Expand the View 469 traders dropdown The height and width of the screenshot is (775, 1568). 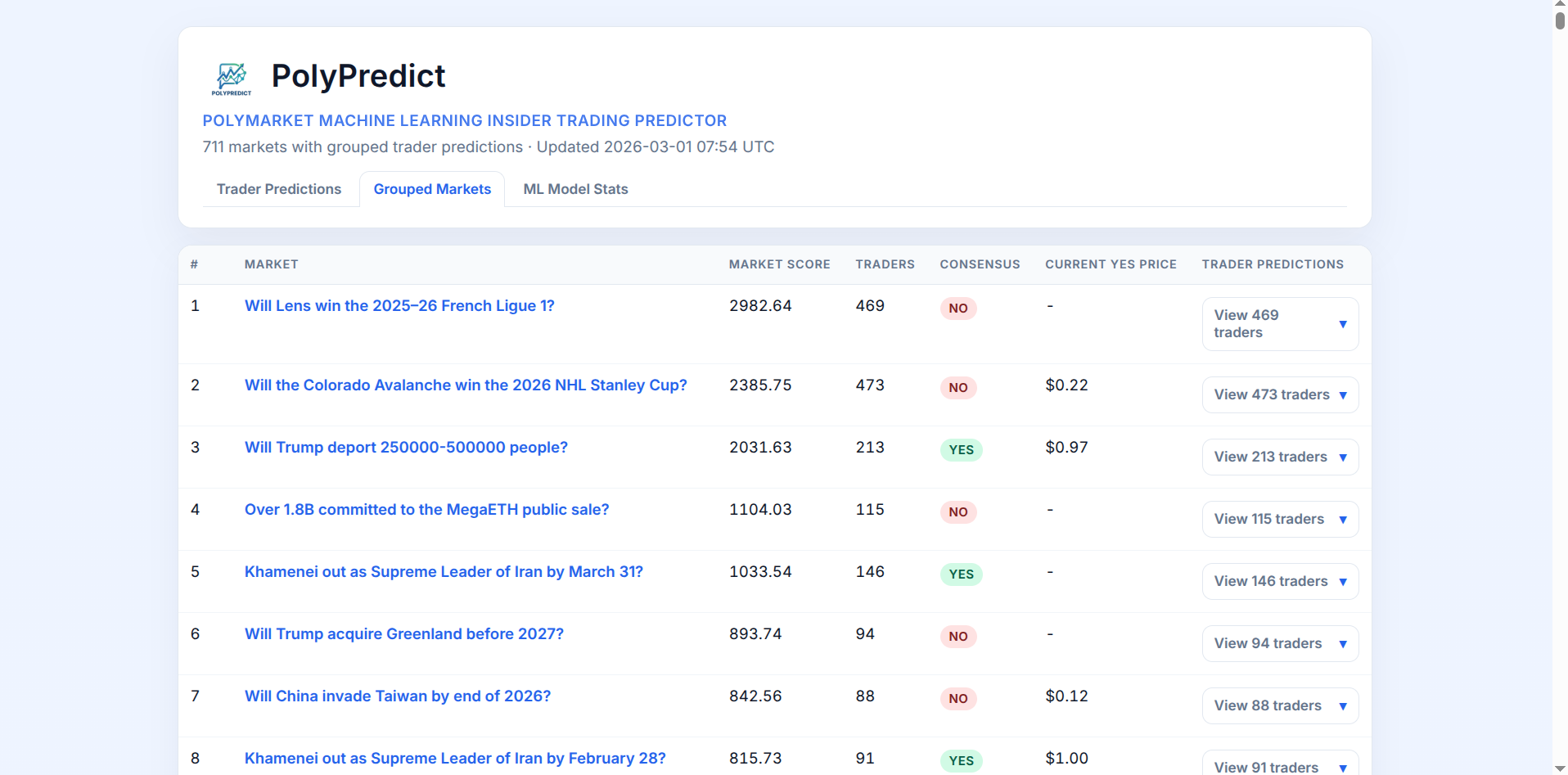(1280, 324)
